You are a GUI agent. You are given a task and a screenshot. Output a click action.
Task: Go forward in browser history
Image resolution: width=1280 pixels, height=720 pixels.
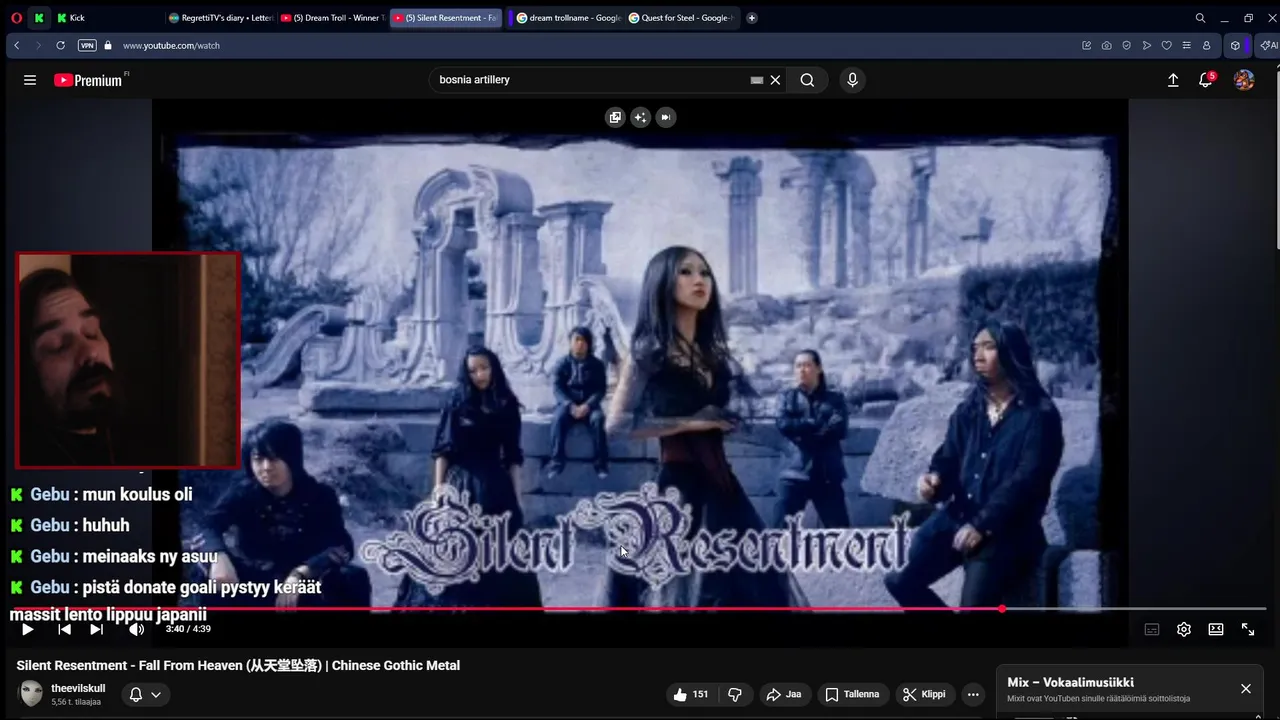coord(38,45)
